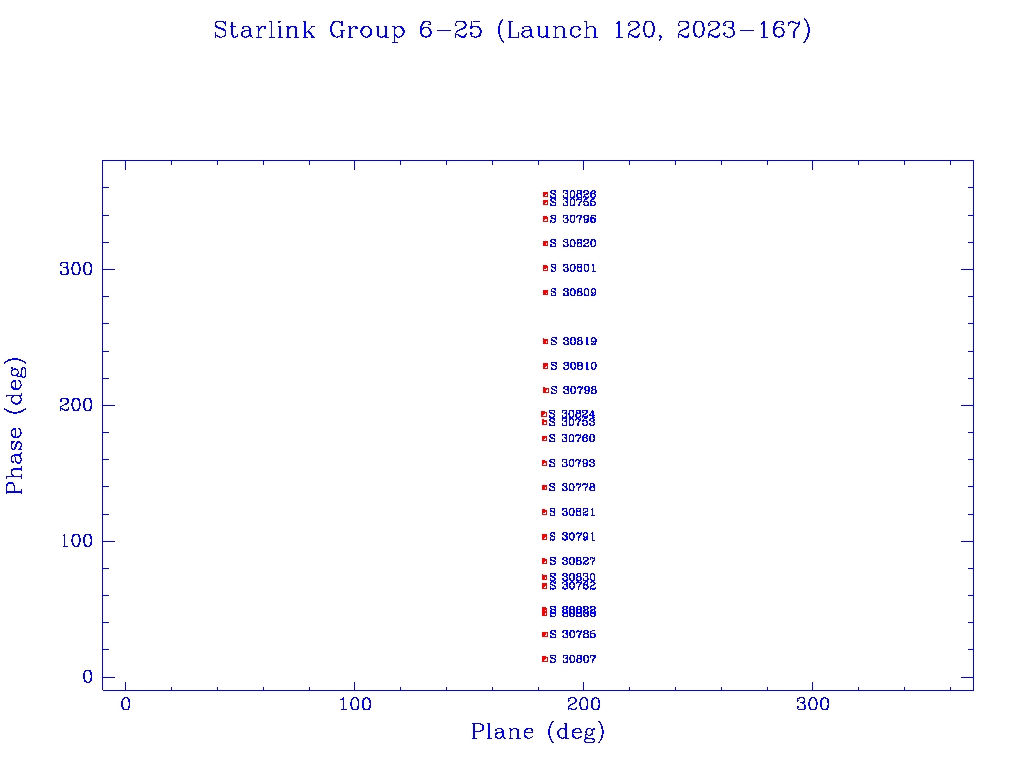Select the red data point for S 30809
This screenshot has height=768, width=1024.
pos(545,293)
